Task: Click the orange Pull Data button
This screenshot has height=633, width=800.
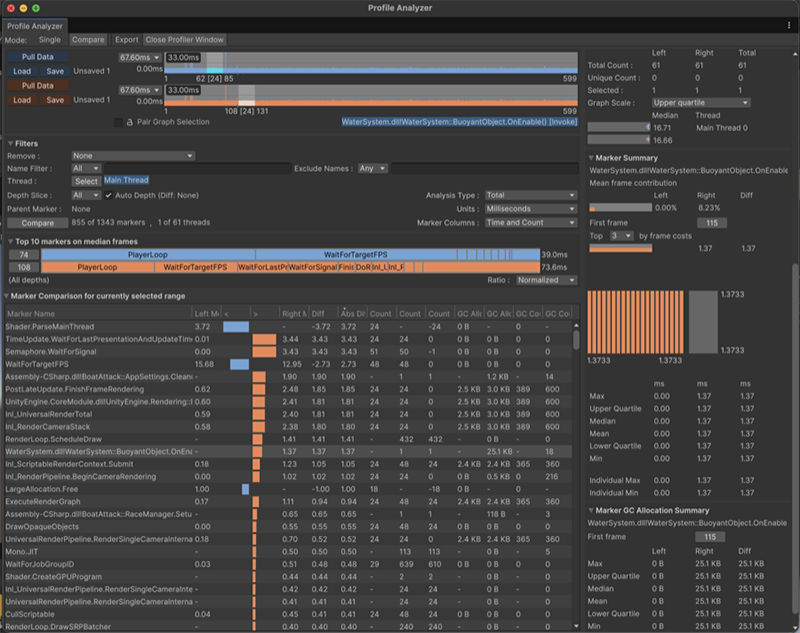Action: point(37,86)
